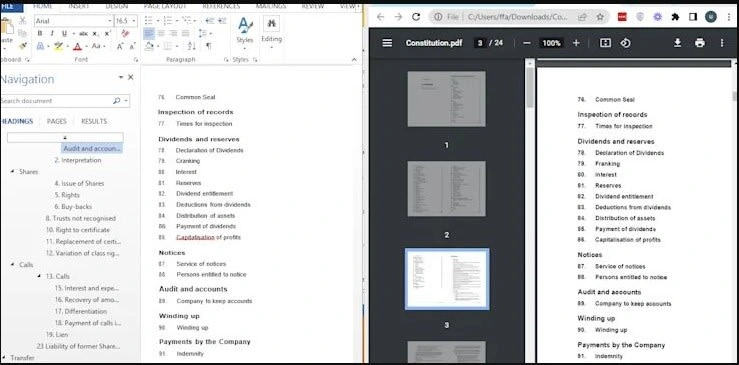
Task: Toggle Bold formatting in Word ribbon
Action: tap(40, 33)
